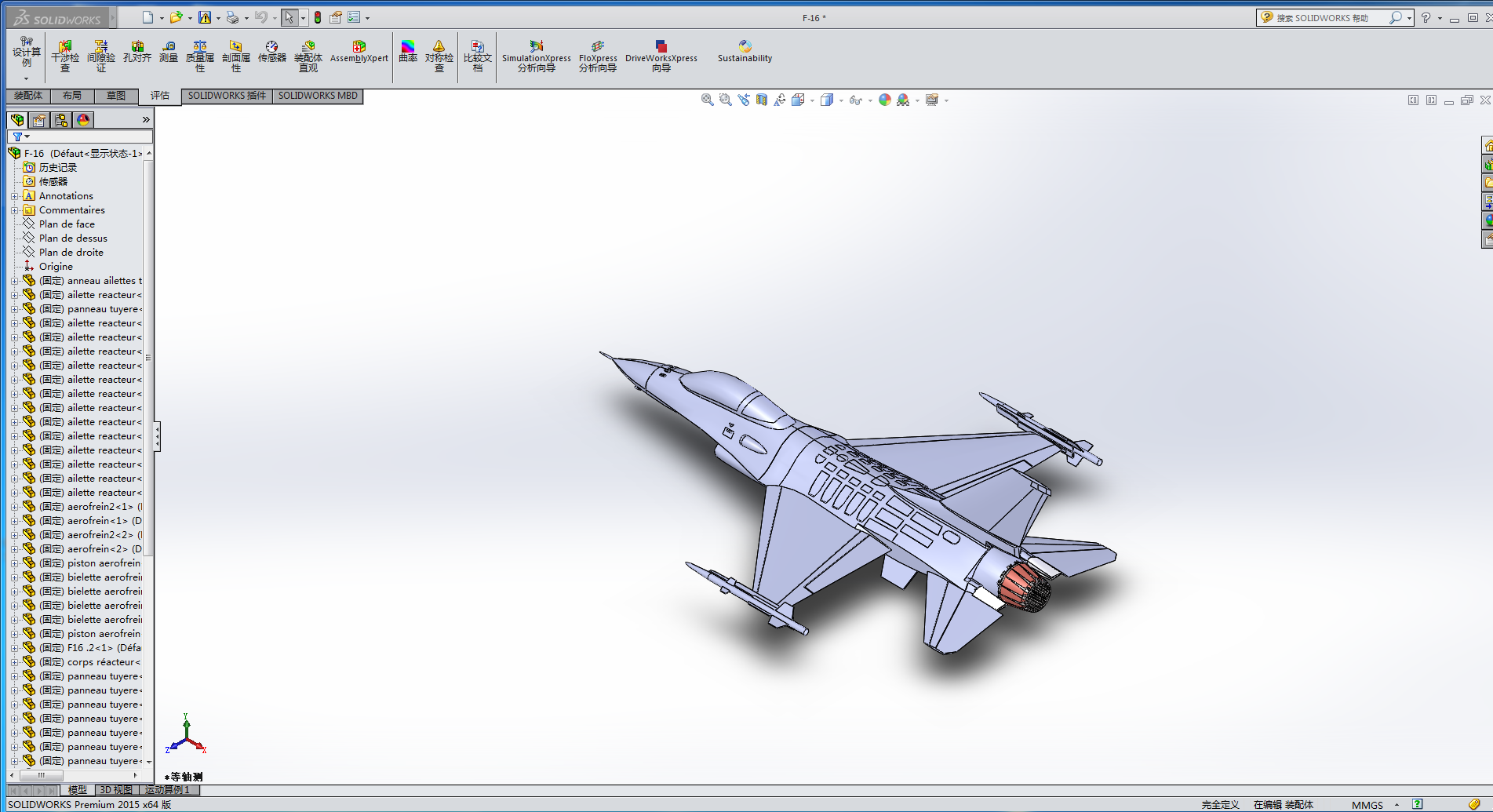1493x812 pixels.
Task: Open the SimulationXpress analysis wizard
Action: click(537, 56)
